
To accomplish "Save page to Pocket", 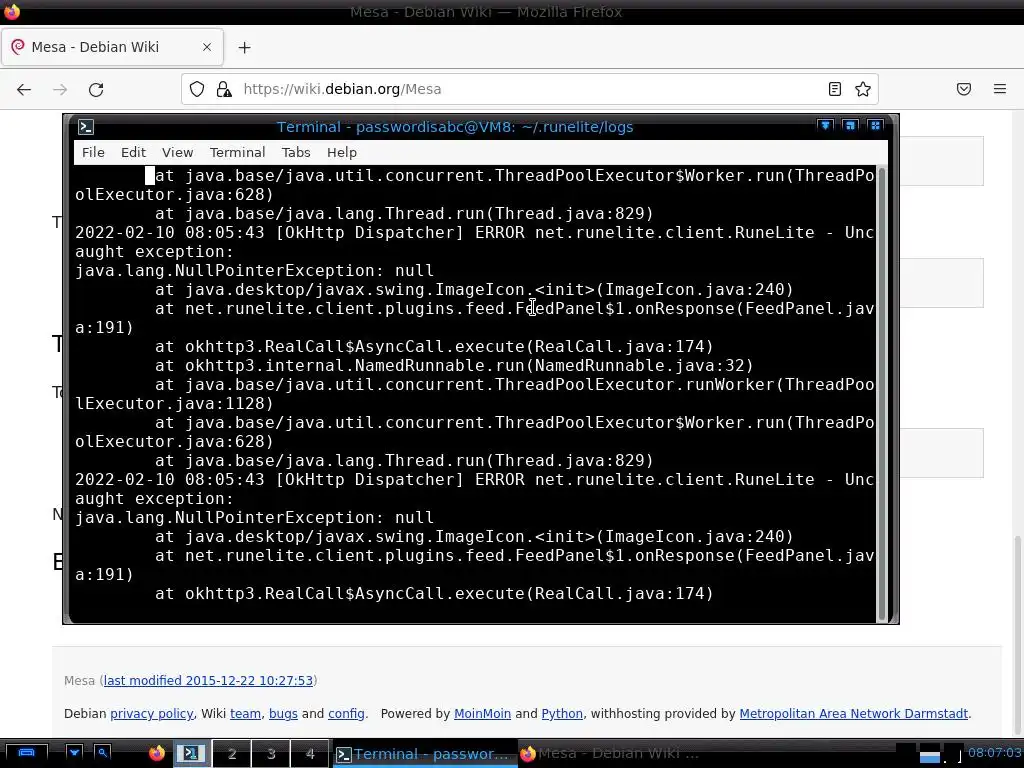I will [x=964, y=89].
